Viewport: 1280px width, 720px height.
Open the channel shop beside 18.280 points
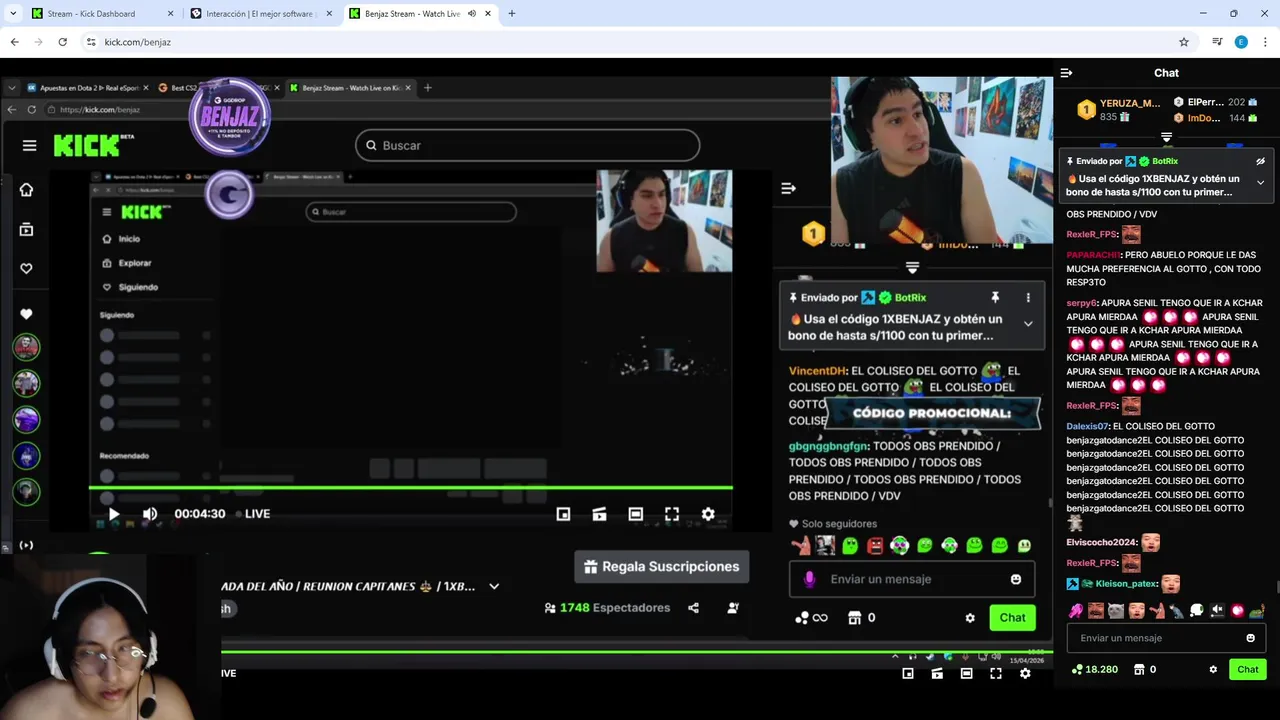pos(1145,669)
